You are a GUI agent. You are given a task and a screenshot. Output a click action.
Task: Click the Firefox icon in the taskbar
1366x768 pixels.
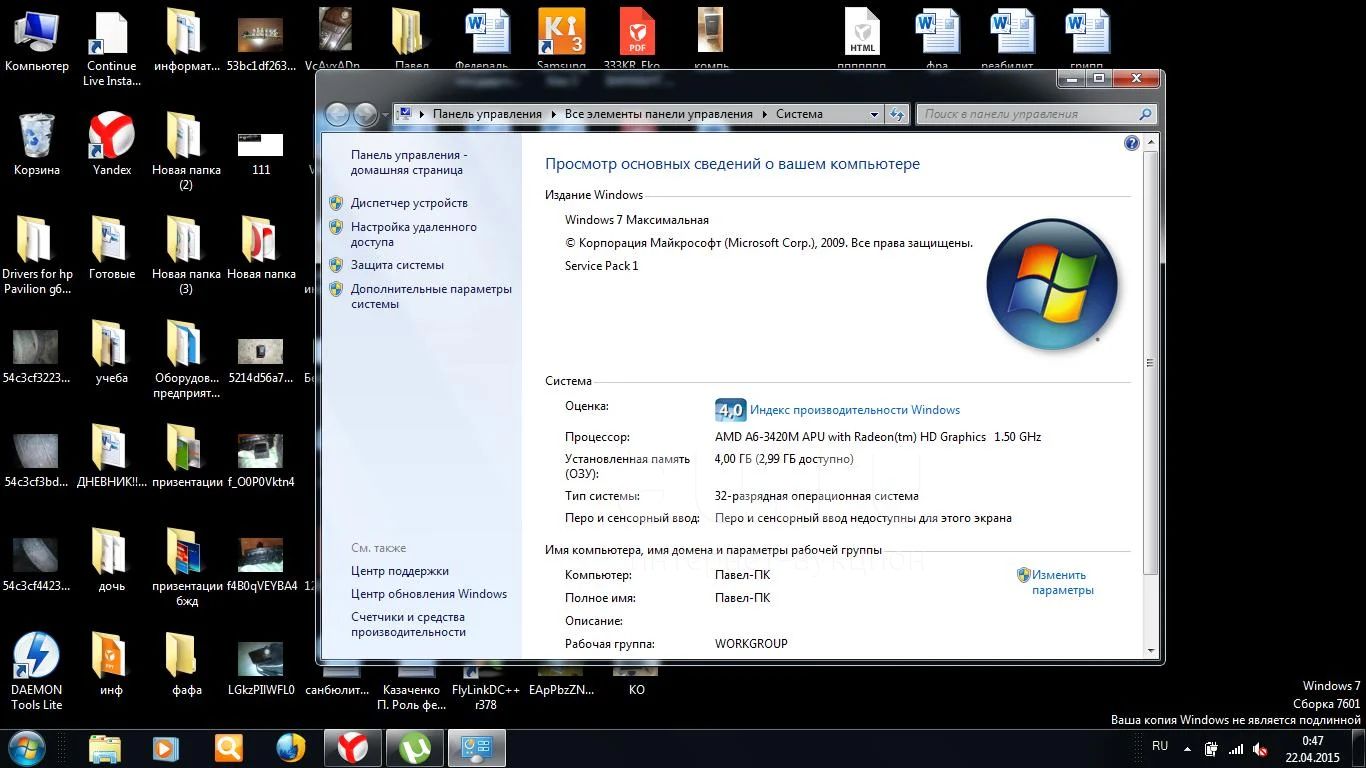pos(291,748)
